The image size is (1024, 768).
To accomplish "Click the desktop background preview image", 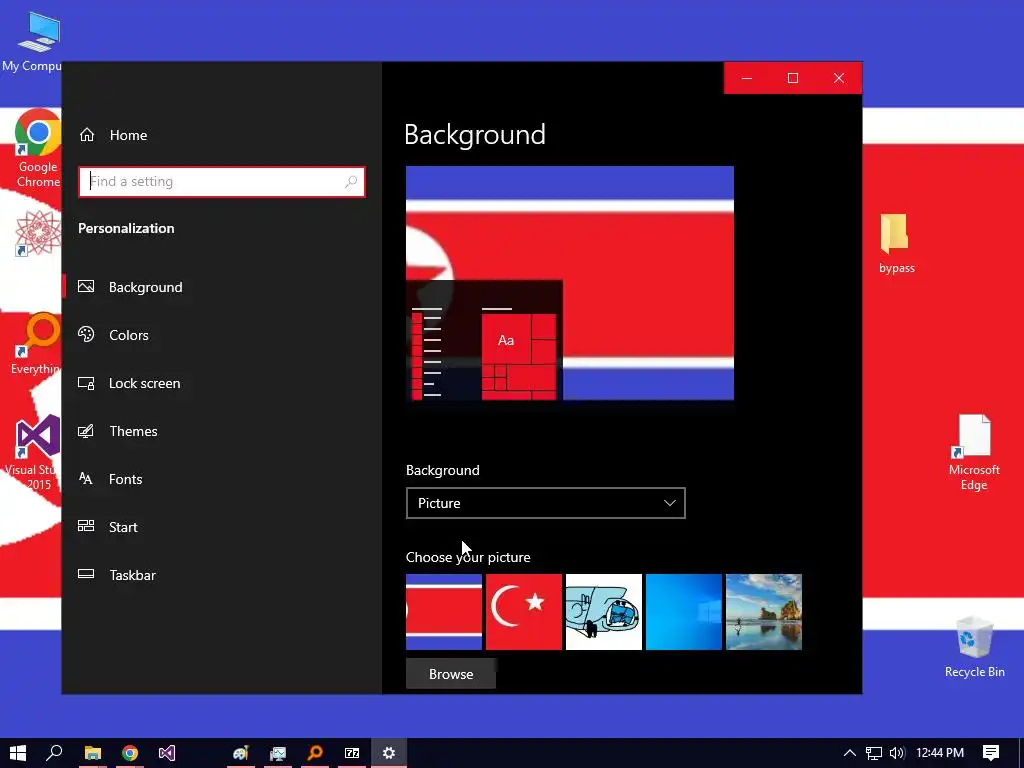I will pos(570,283).
